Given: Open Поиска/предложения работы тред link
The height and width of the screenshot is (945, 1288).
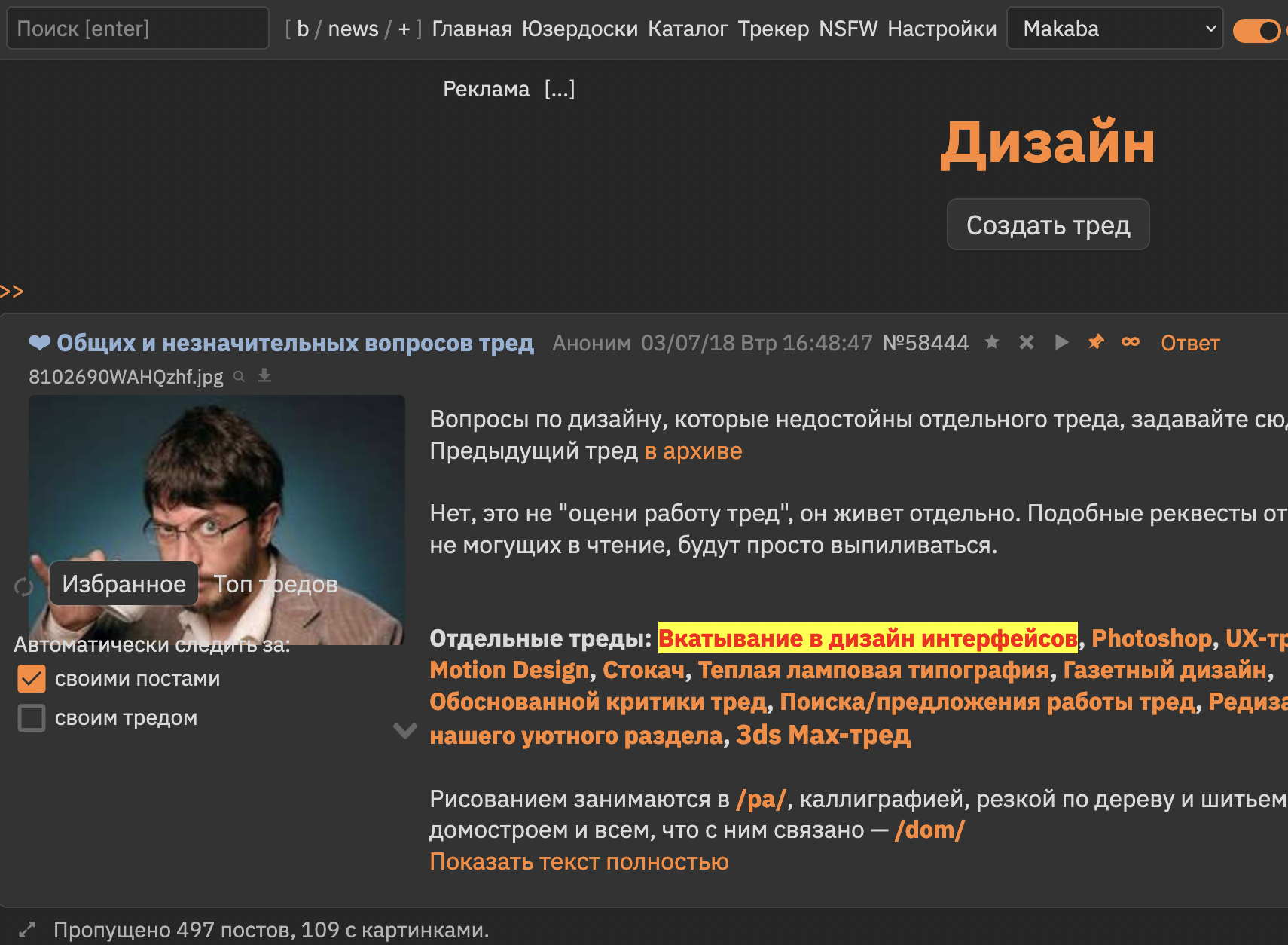Looking at the screenshot, I should click(x=987, y=702).
